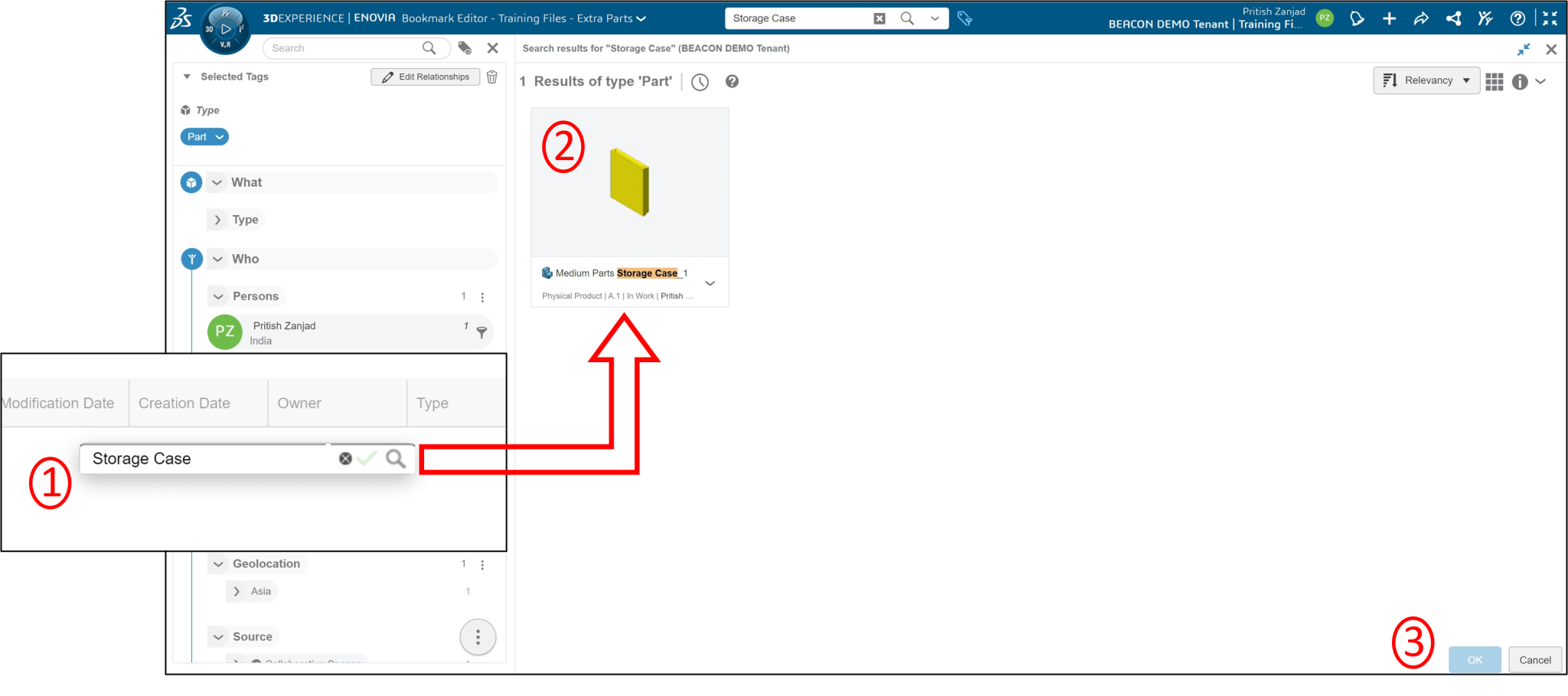Open search results help question icon

(x=732, y=81)
